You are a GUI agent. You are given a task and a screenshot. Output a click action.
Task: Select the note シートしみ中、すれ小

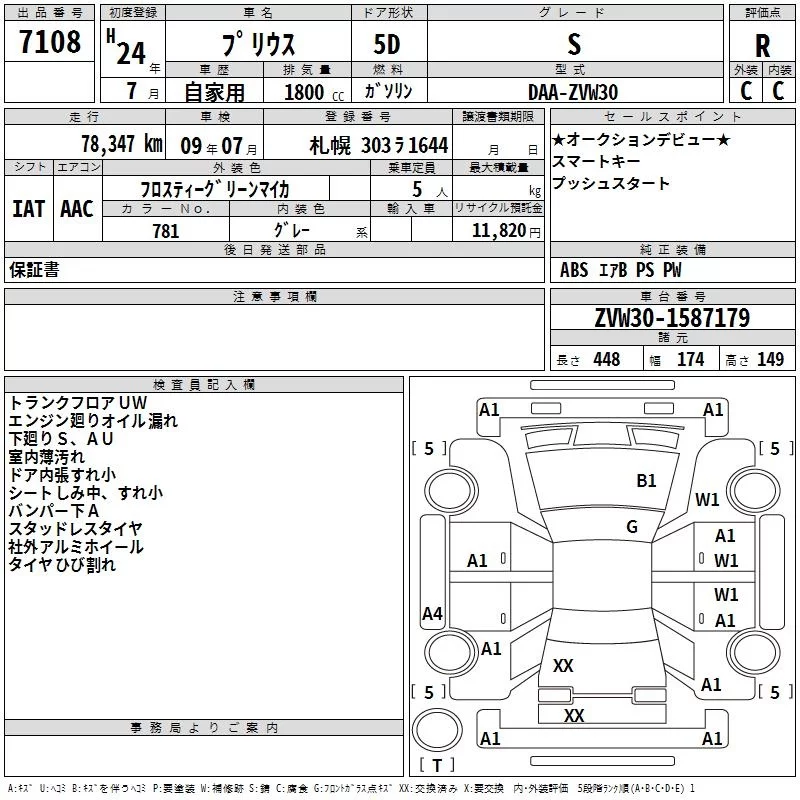coord(86,492)
